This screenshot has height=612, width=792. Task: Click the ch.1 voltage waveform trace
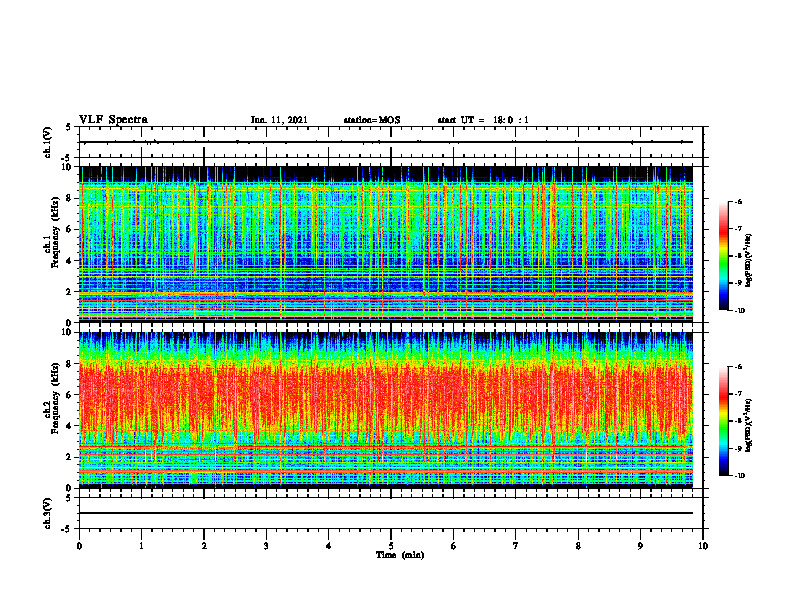point(386,142)
